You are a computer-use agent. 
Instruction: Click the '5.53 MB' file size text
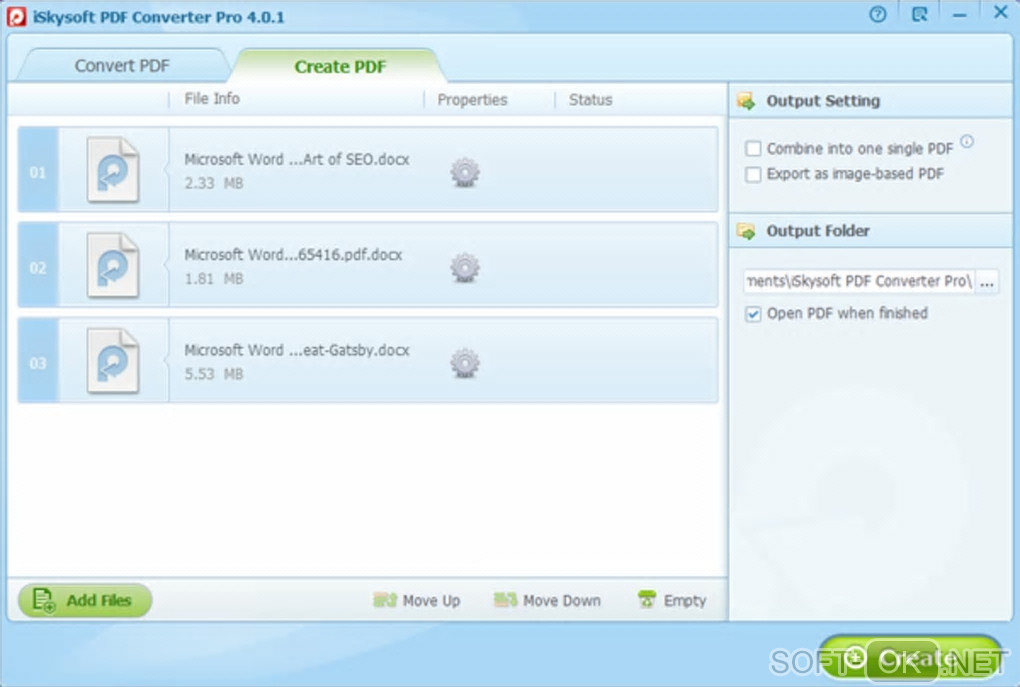[x=213, y=374]
